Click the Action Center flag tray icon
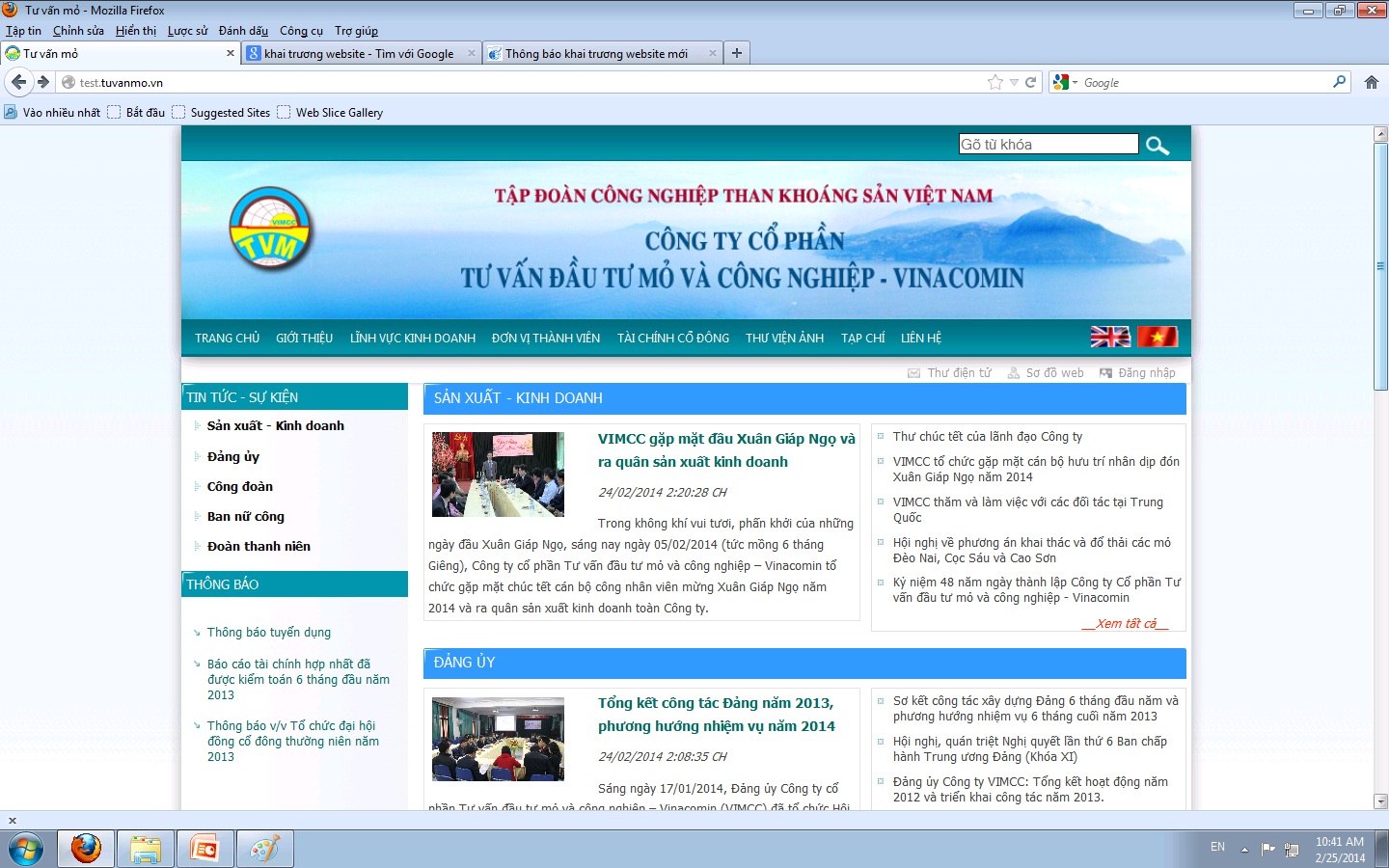 pyautogui.click(x=1267, y=849)
